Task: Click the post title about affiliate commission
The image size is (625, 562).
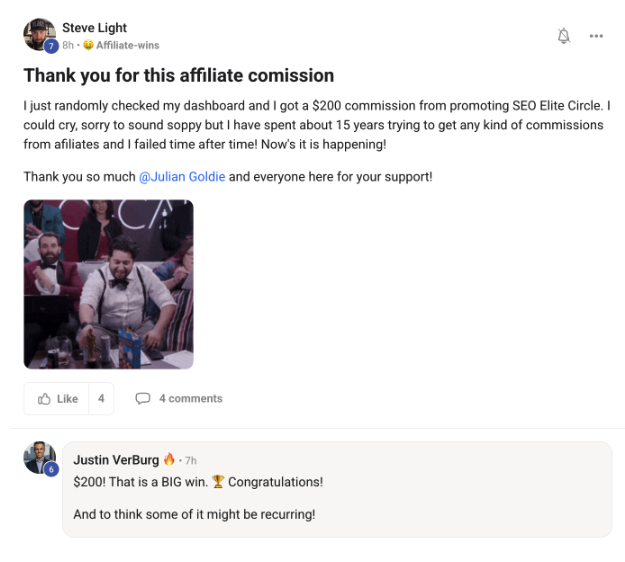Action: coord(178,76)
